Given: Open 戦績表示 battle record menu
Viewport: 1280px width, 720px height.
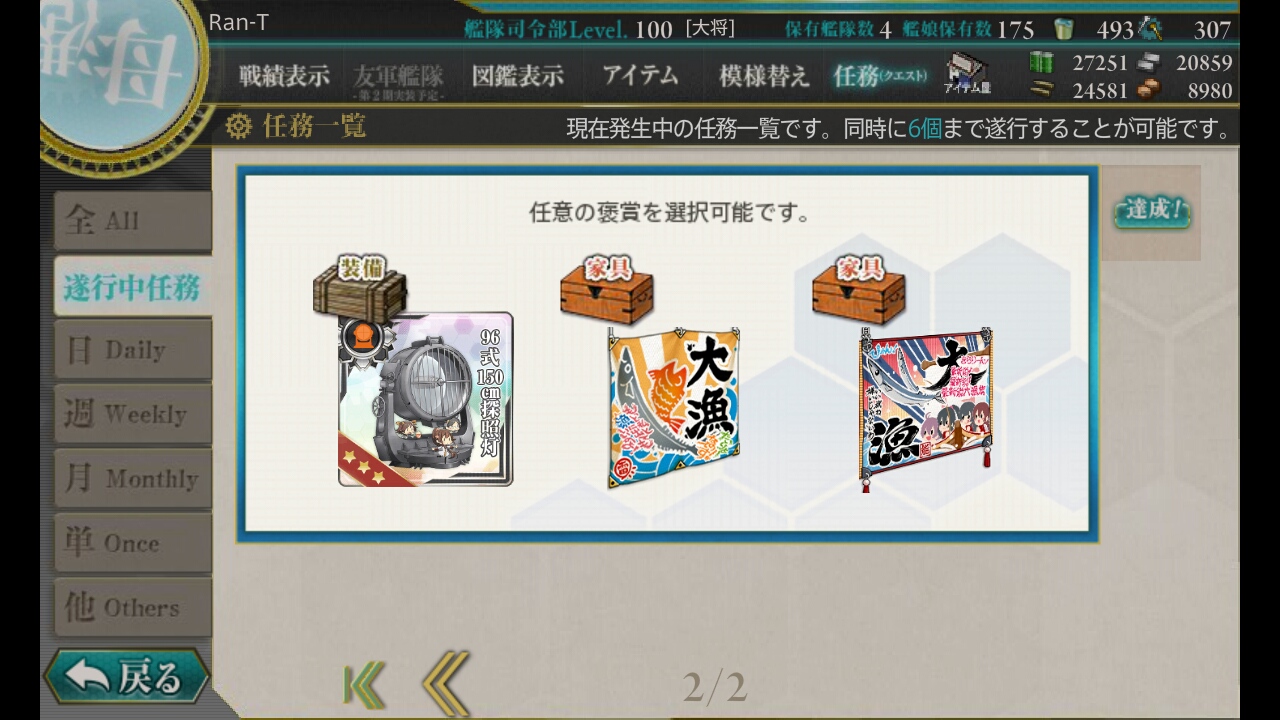Looking at the screenshot, I should (284, 76).
